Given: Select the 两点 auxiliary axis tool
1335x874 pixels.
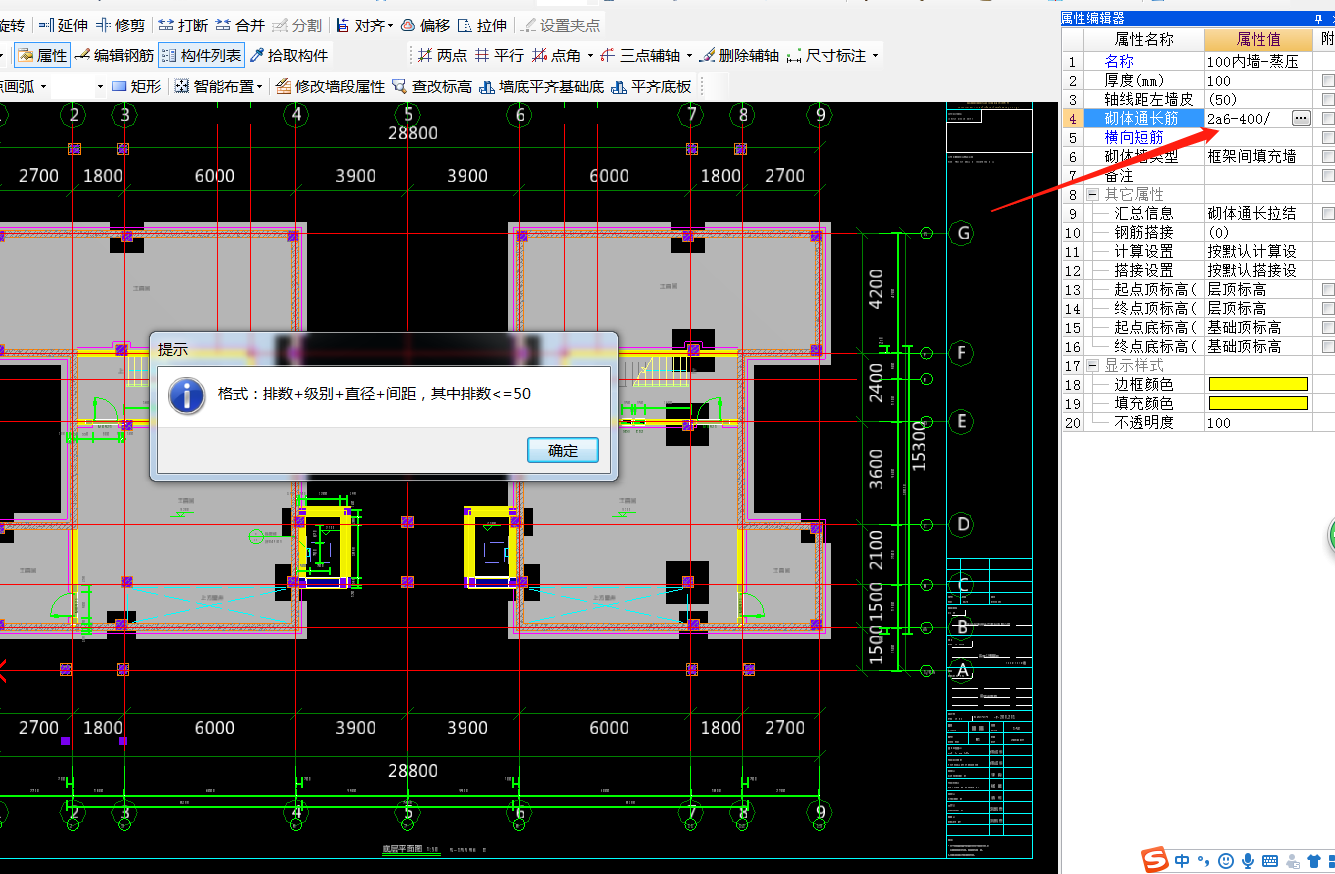Looking at the screenshot, I should point(443,56).
